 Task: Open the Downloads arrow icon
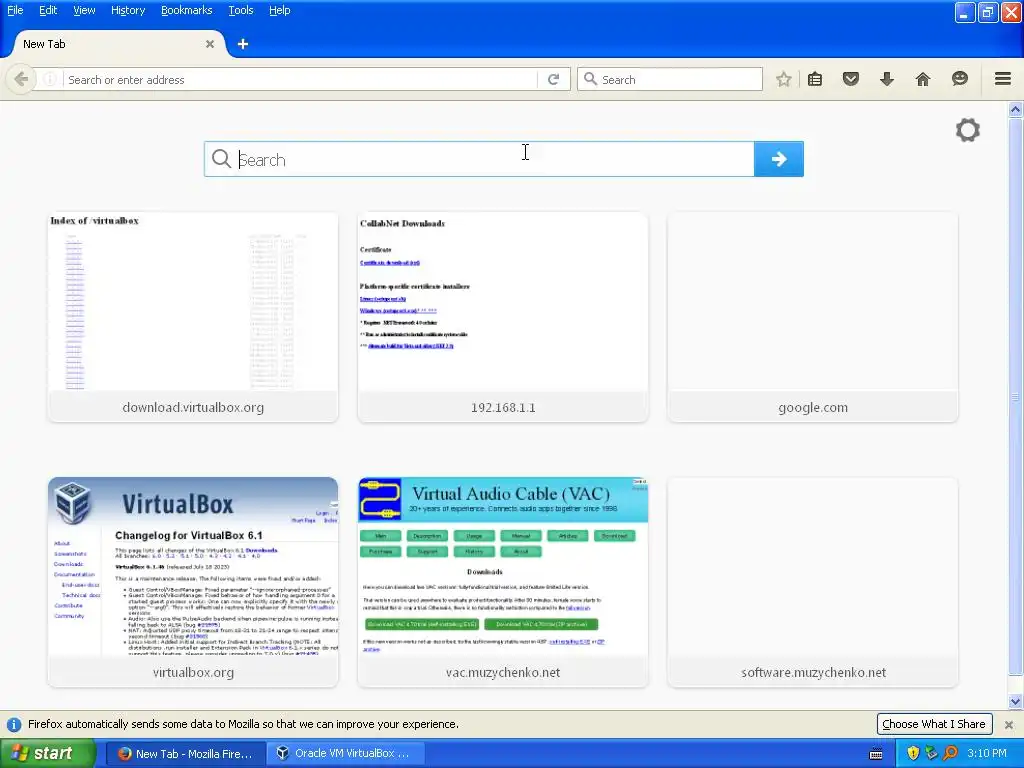click(x=886, y=79)
